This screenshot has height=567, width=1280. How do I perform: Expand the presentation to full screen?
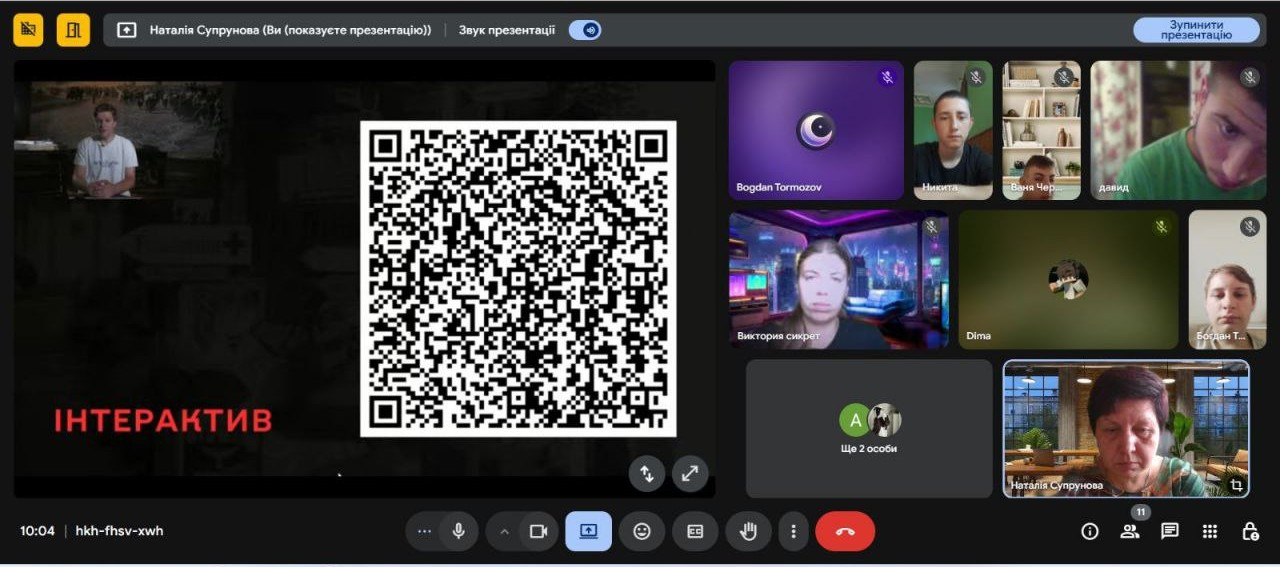(690, 474)
